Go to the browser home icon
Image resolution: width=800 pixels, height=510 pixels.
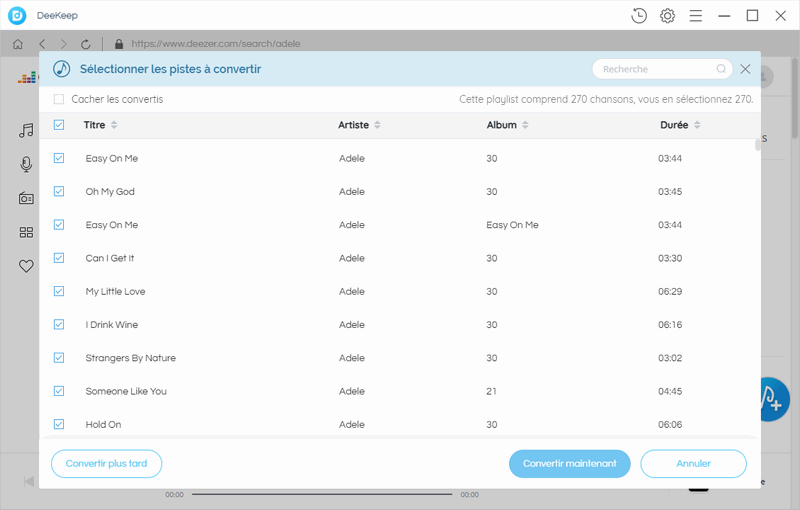(x=18, y=44)
